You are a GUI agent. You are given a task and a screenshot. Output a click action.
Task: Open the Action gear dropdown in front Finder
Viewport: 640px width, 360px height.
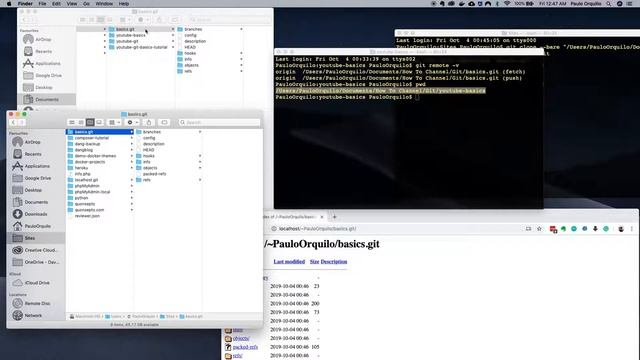tap(133, 122)
